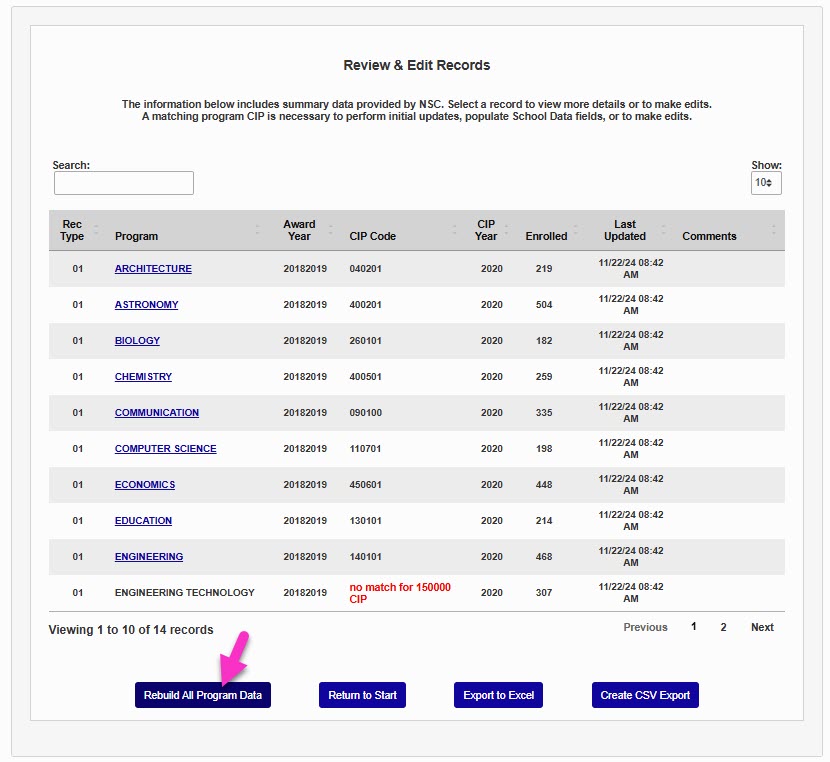The width and height of the screenshot is (830, 762).
Task: Open the ARCHITECTURE program record
Action: point(153,269)
